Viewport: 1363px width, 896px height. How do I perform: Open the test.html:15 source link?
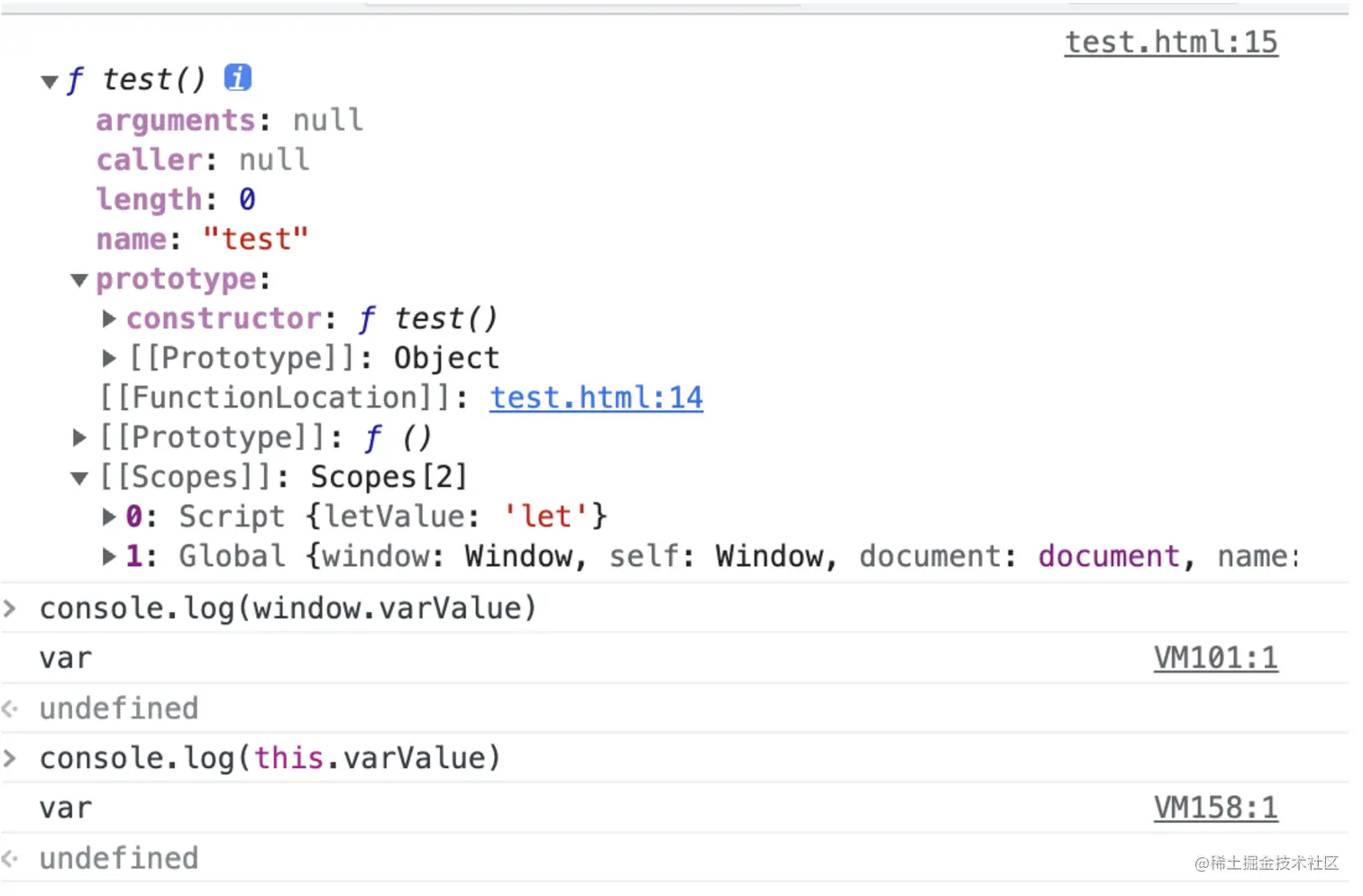pos(1170,42)
